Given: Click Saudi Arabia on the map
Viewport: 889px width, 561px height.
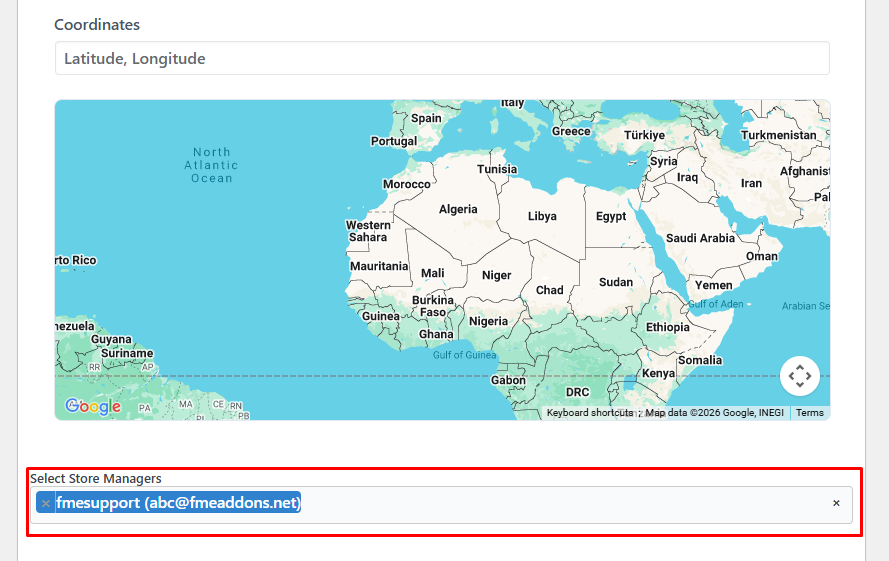Looking at the screenshot, I should tap(700, 238).
